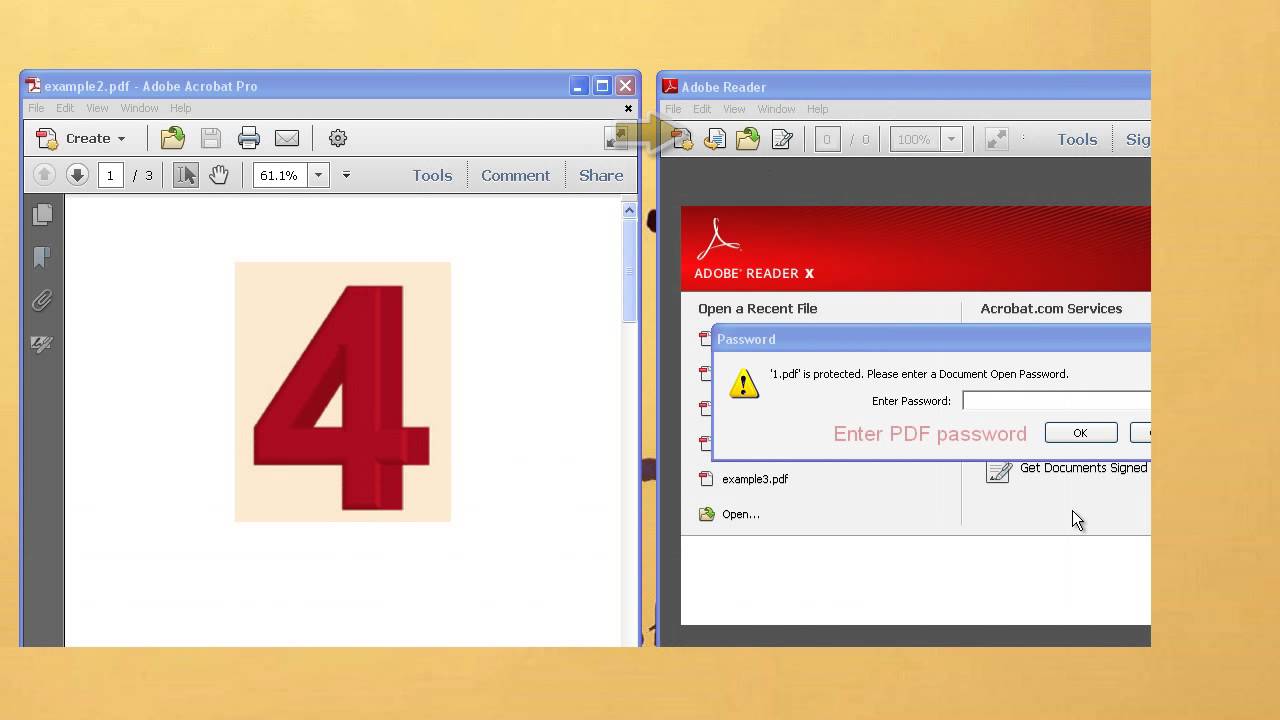Open the Edit menu in Acrobat Pro
Image resolution: width=1280 pixels, height=720 pixels.
(65, 108)
